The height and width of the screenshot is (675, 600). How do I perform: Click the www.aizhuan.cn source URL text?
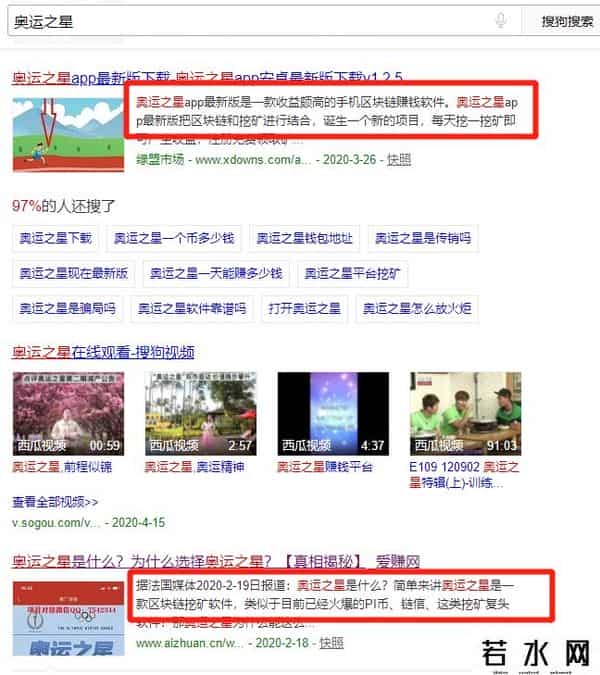(x=189, y=643)
